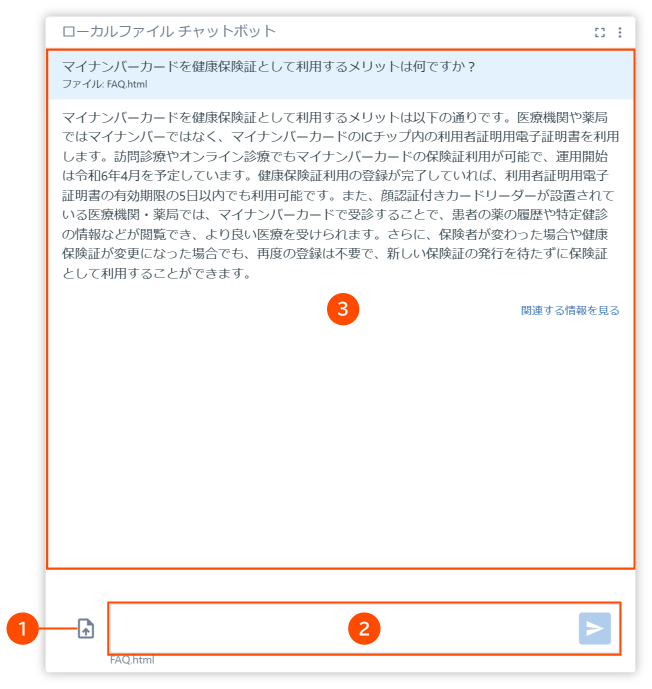Click answer line starting します。訪問診療や
Image resolution: width=652 pixels, height=689 pixels.
(335, 156)
